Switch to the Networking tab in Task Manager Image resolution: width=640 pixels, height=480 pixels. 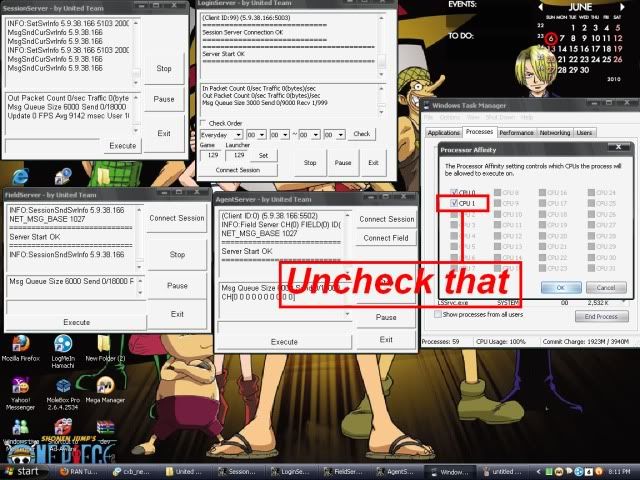(x=555, y=132)
